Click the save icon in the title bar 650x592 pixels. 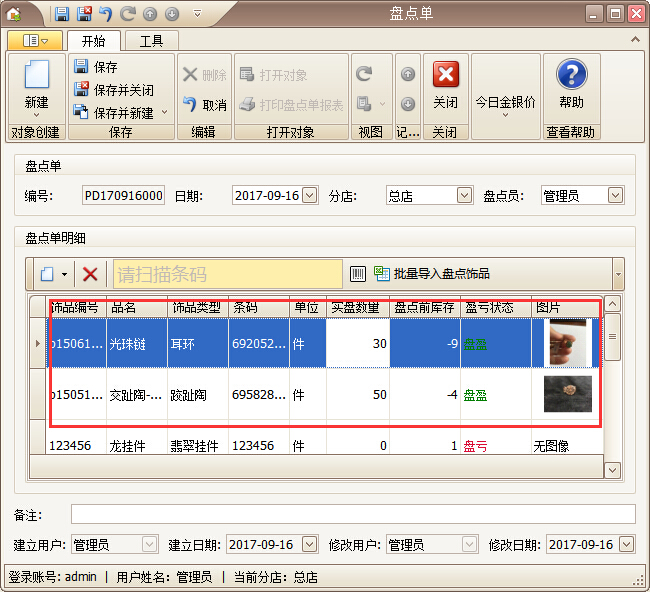(62, 14)
